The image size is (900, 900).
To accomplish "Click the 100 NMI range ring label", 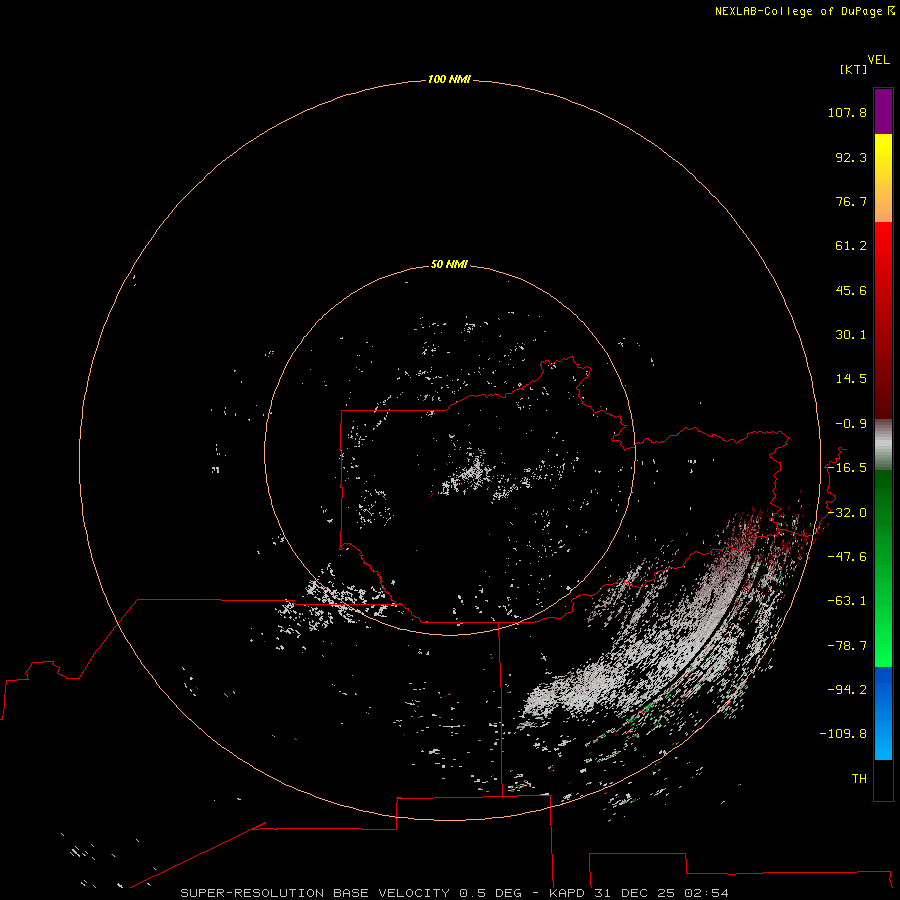I will pyautogui.click(x=449, y=79).
